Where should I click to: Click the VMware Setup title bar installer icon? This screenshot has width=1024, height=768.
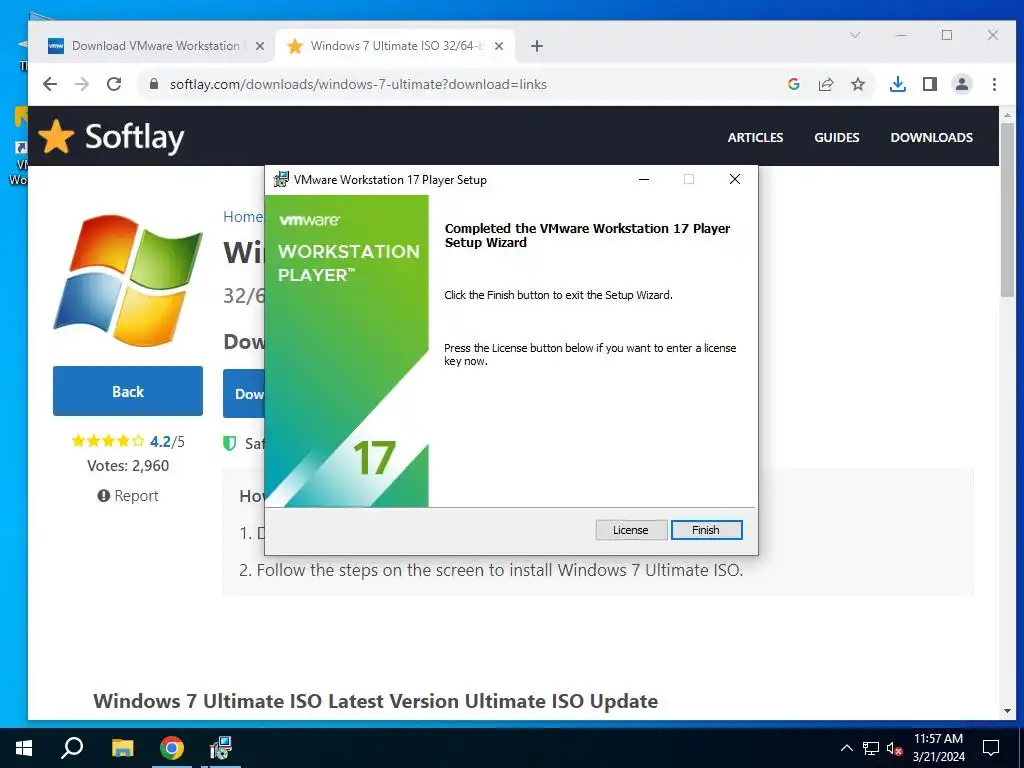coord(281,180)
